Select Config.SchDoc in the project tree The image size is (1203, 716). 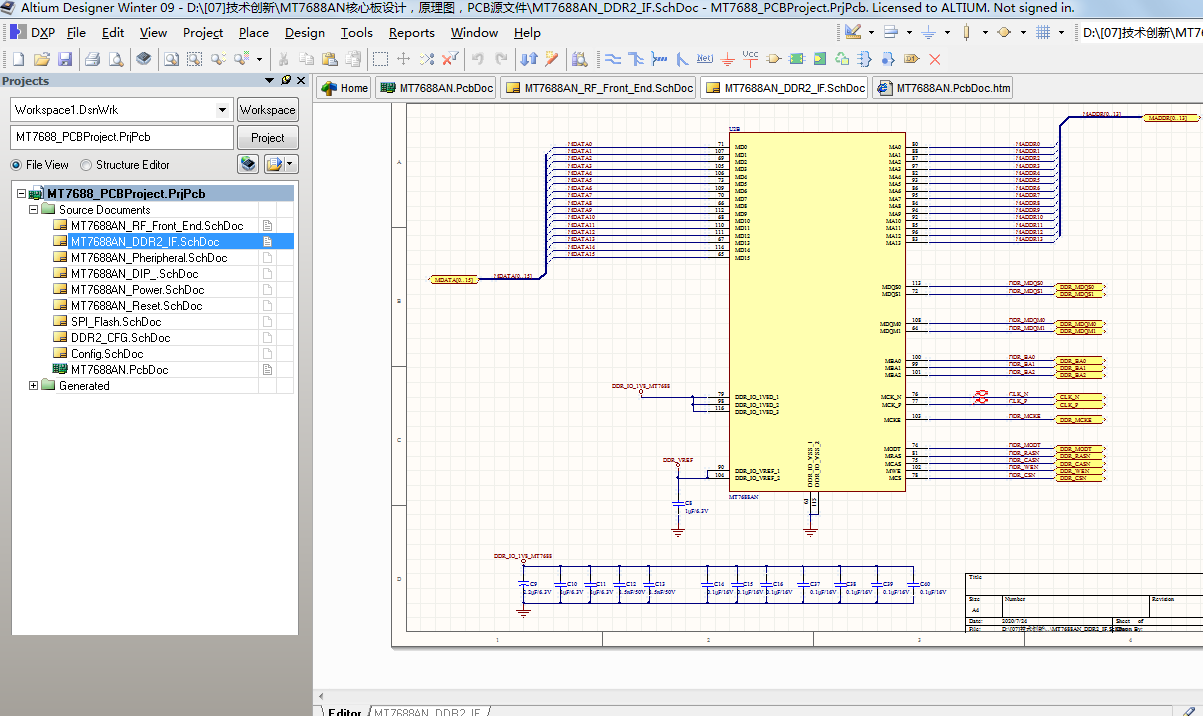(107, 354)
